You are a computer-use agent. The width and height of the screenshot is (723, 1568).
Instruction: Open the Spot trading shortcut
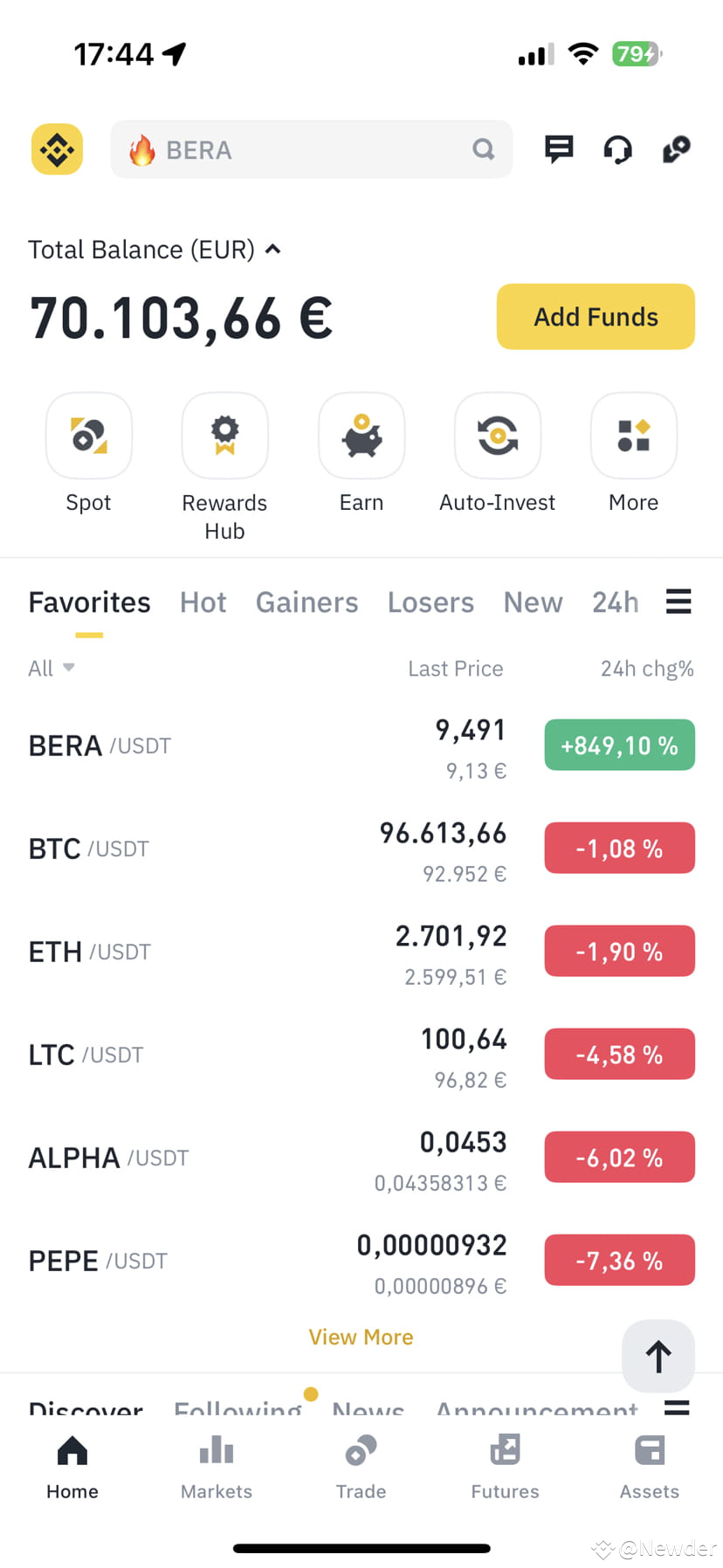click(x=89, y=436)
